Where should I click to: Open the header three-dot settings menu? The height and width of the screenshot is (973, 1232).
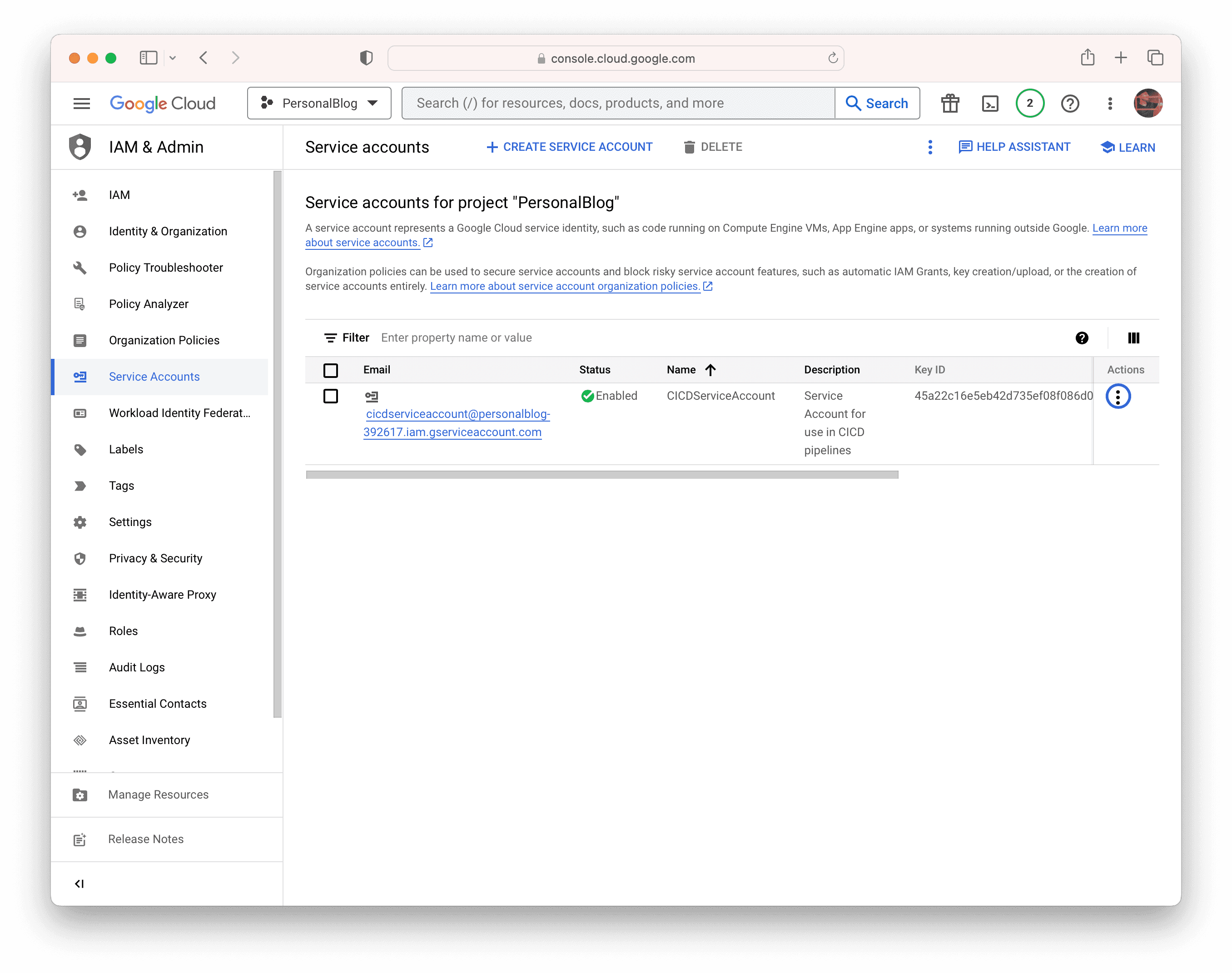(x=1109, y=103)
